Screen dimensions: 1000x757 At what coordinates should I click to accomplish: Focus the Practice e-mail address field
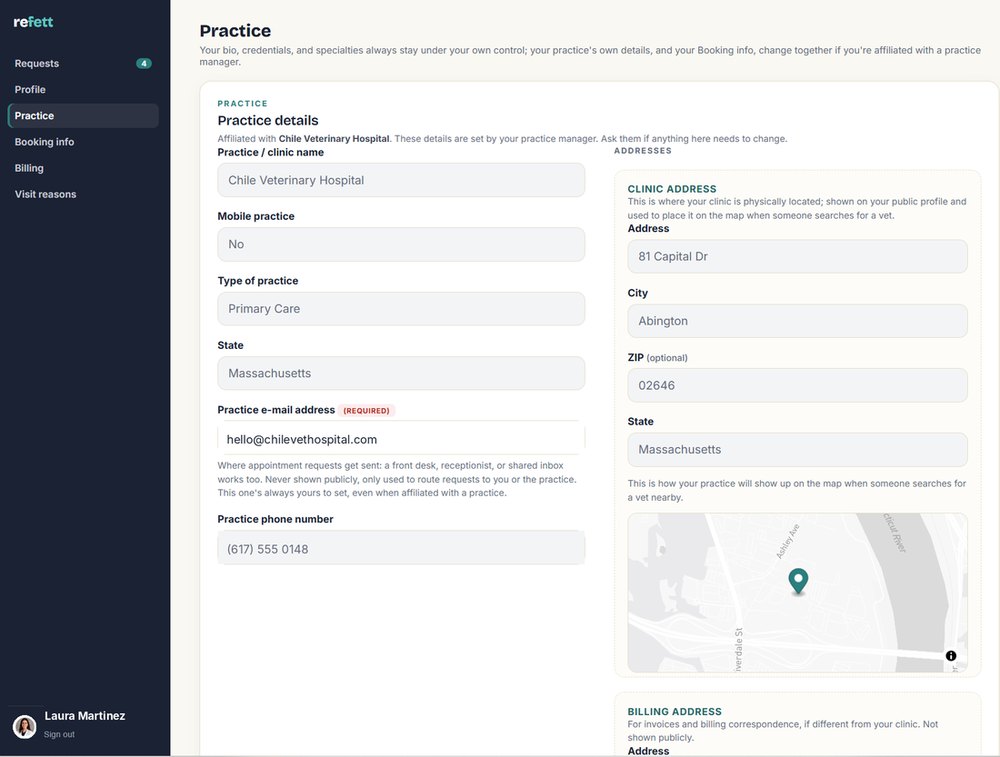401,439
